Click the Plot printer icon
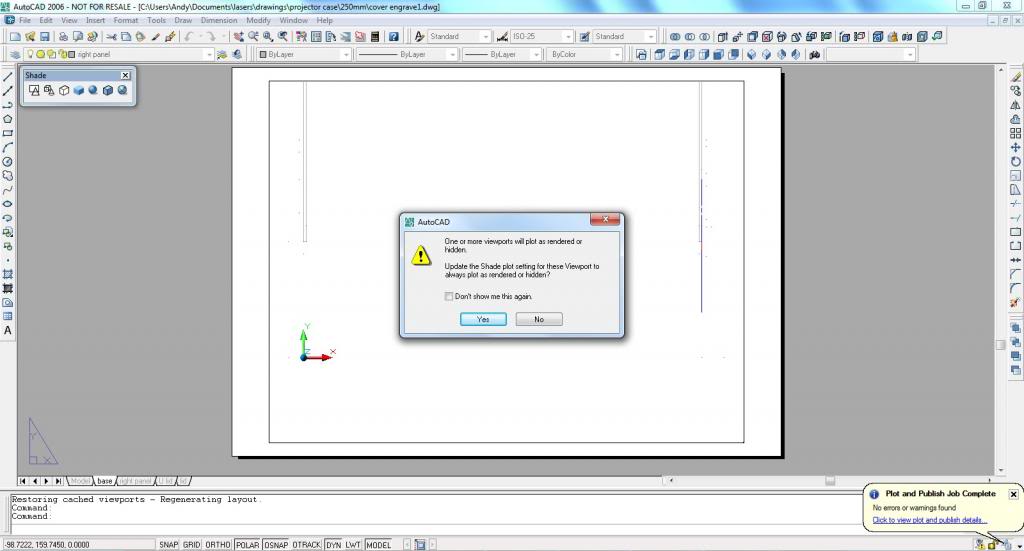1024x551 pixels. [63, 37]
